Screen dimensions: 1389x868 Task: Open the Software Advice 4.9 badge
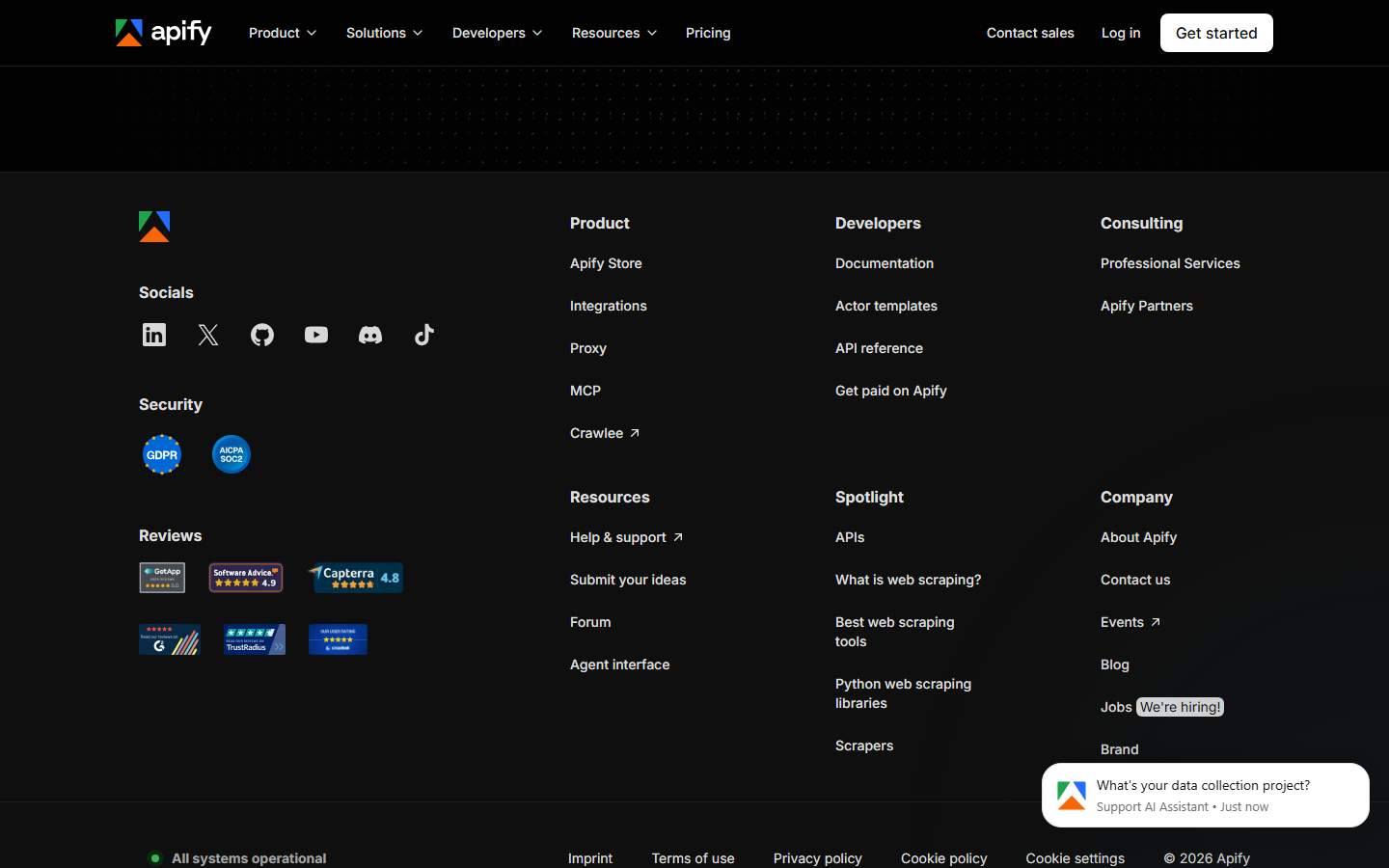coord(246,578)
